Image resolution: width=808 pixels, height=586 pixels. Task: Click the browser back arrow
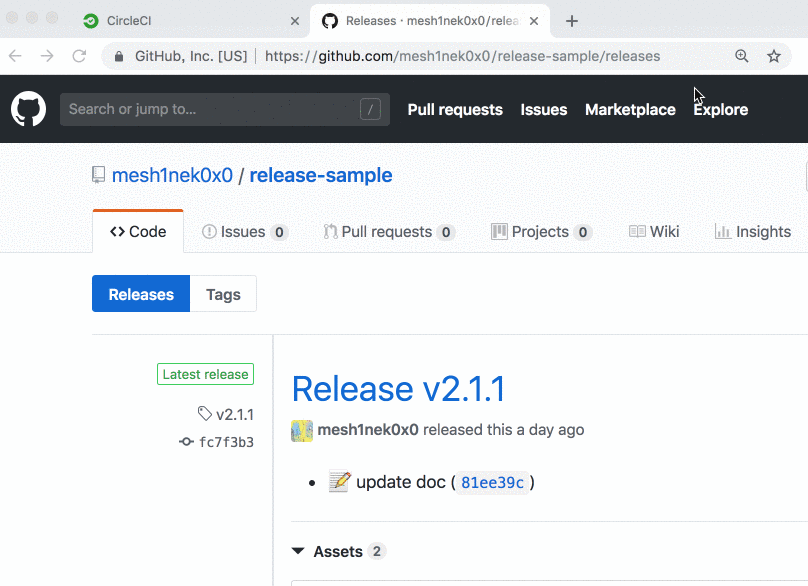[x=15, y=56]
